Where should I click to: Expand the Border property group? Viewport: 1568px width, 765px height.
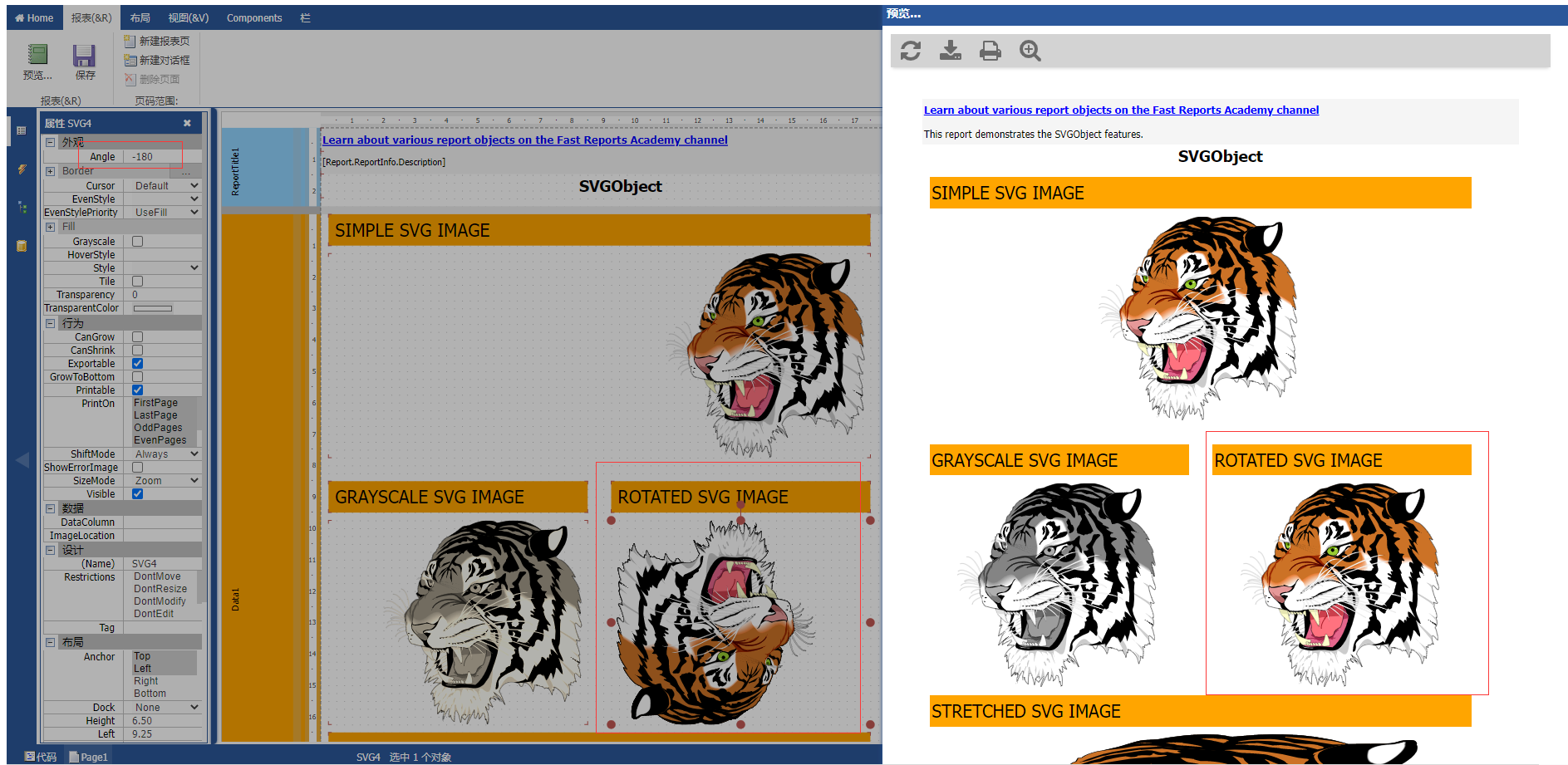[51, 171]
